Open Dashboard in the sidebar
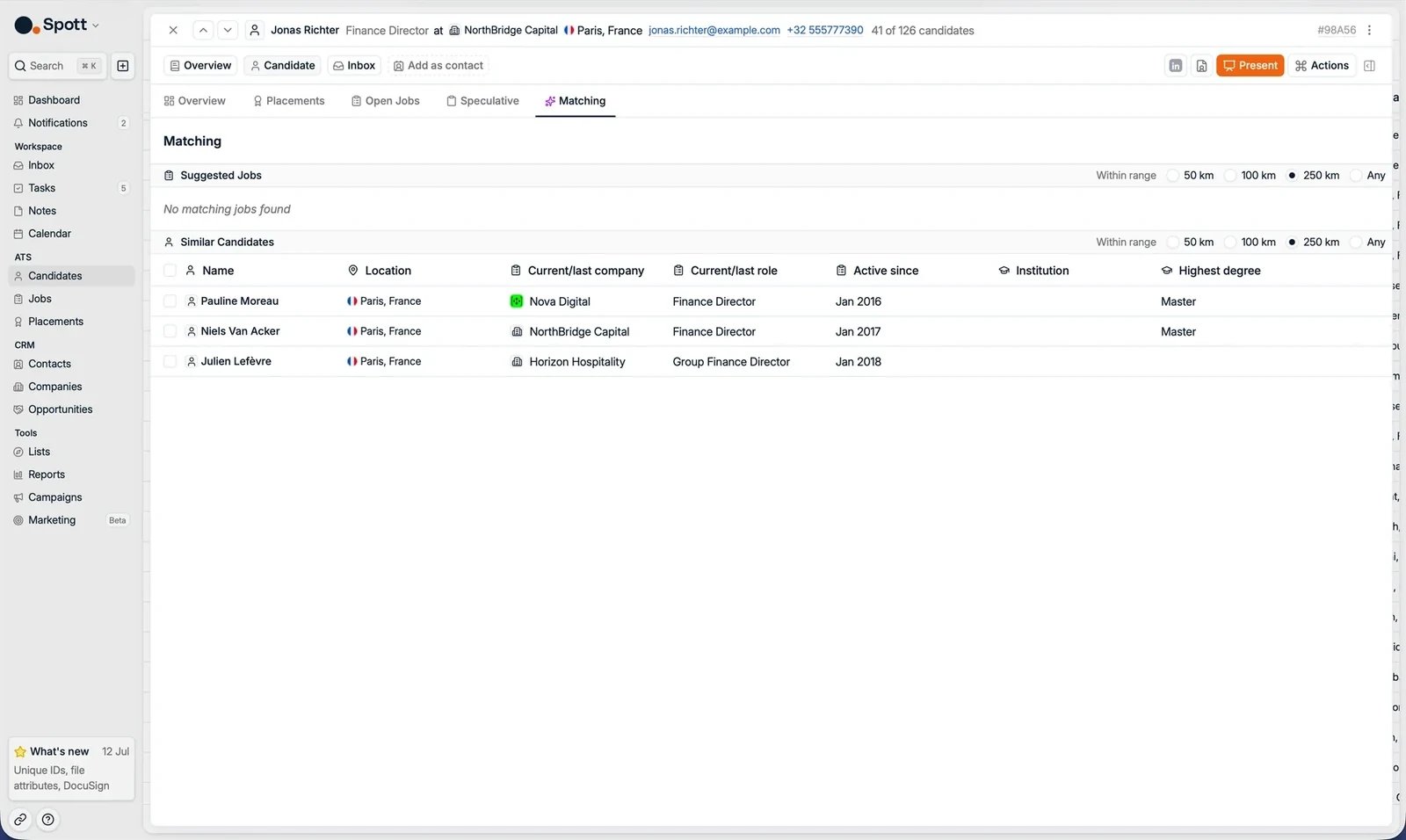Image resolution: width=1406 pixels, height=840 pixels. coord(71,100)
